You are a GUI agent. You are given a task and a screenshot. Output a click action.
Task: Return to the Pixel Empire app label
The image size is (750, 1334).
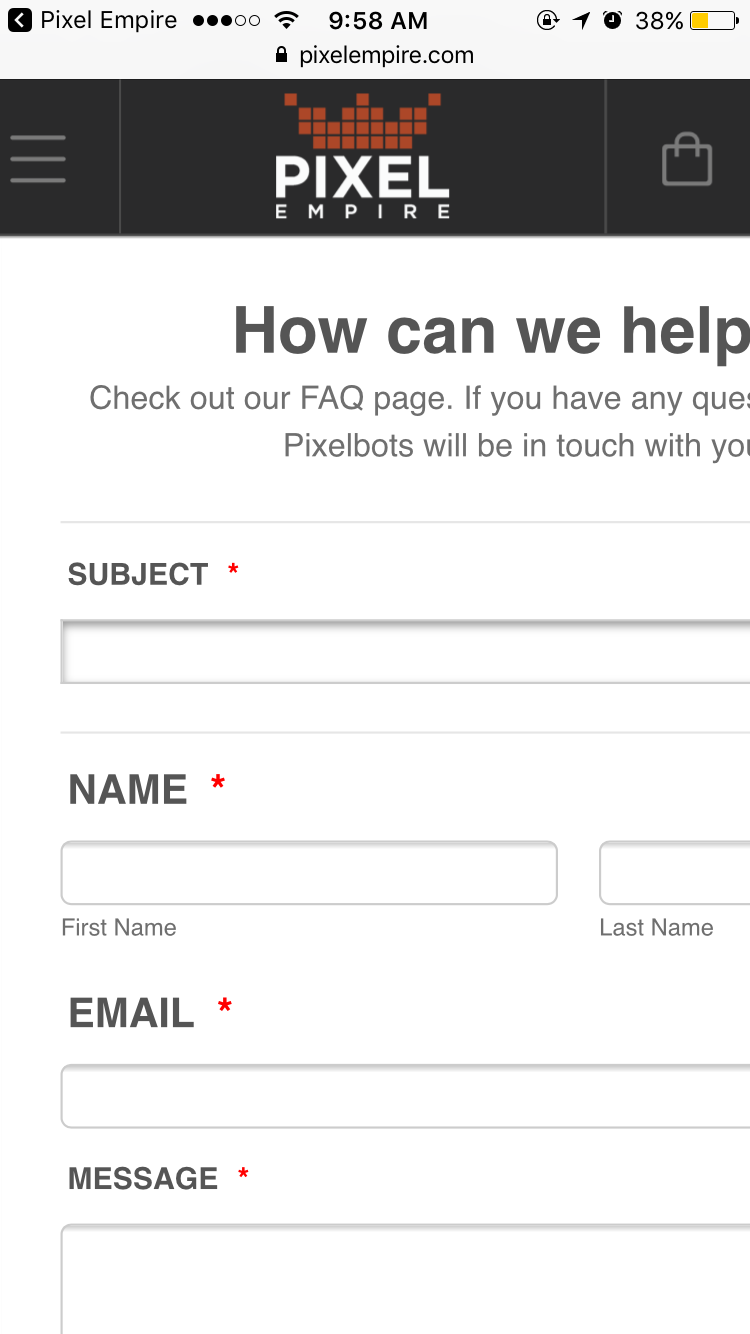(108, 20)
